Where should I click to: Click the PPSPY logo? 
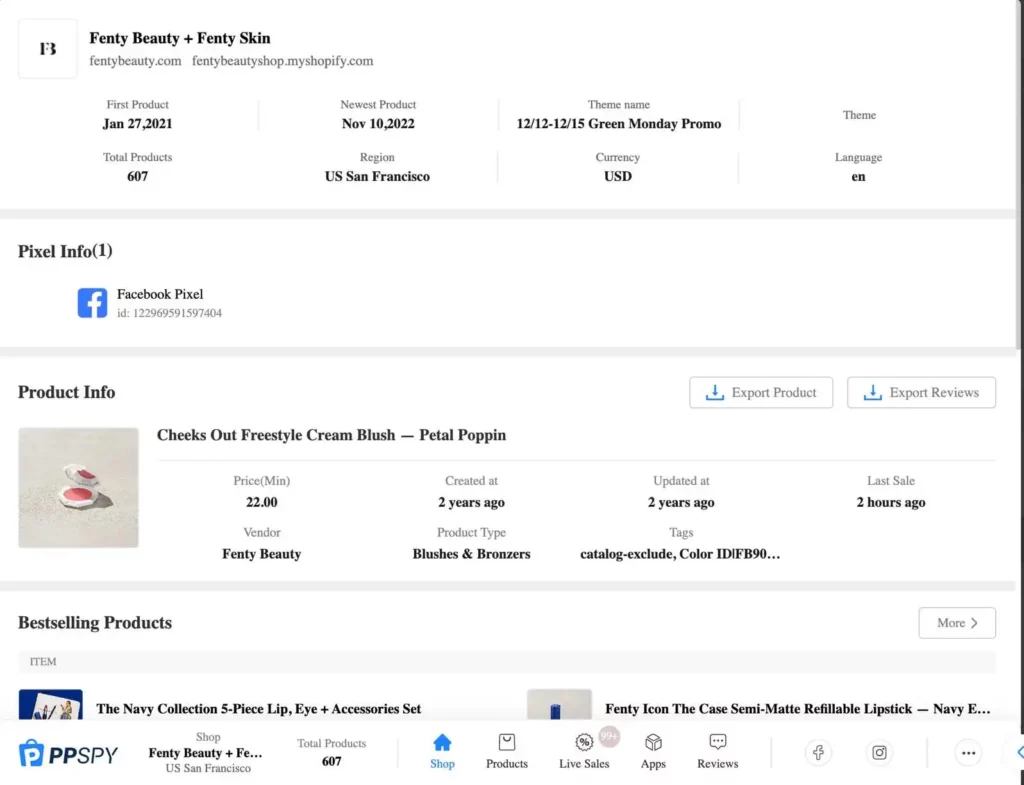(68, 754)
